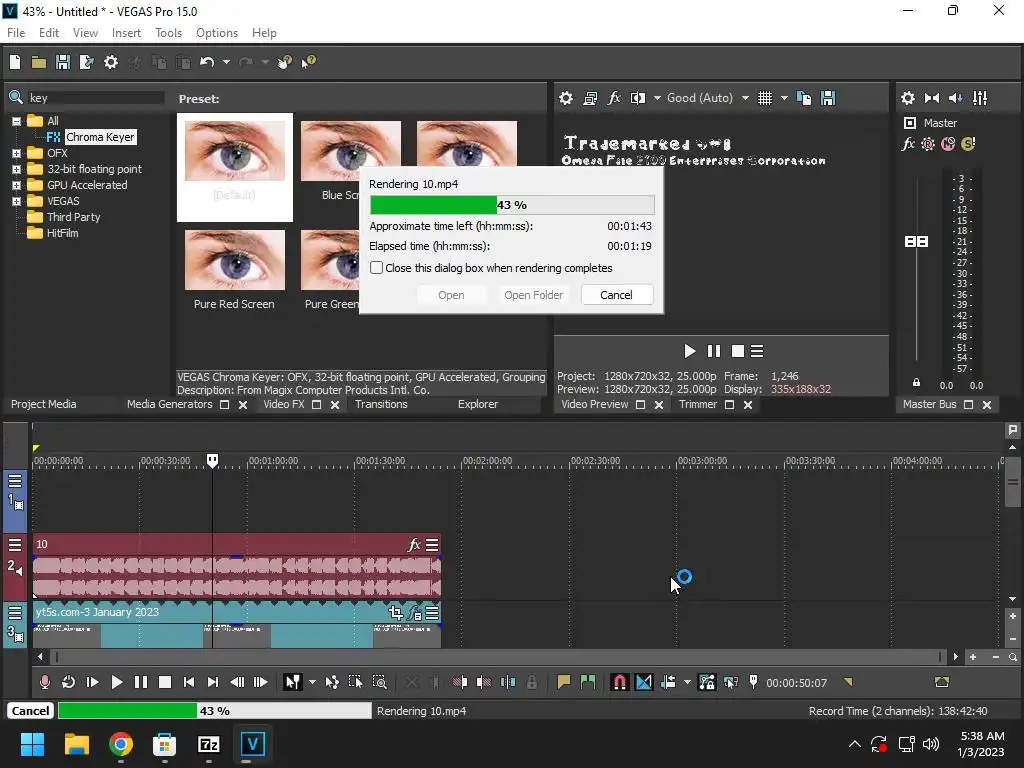Screen dimensions: 1024x768
Task: Stop playback in the transport bar
Action: coord(165,682)
